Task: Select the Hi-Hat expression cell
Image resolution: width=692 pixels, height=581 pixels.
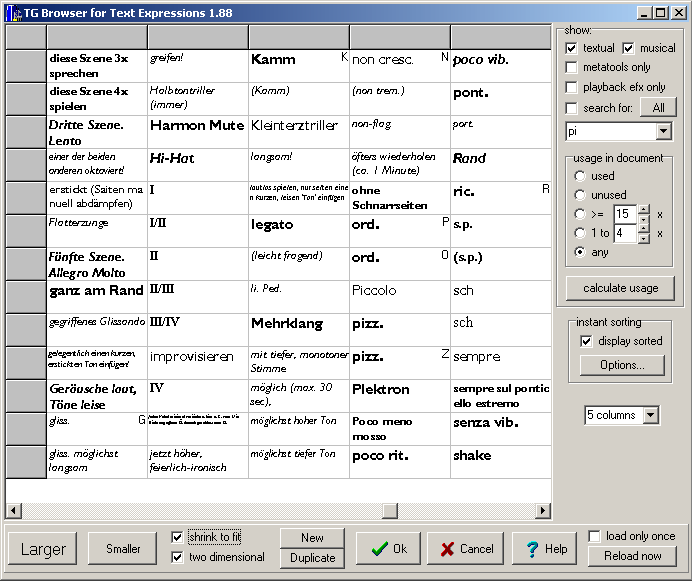Action: click(x=198, y=165)
